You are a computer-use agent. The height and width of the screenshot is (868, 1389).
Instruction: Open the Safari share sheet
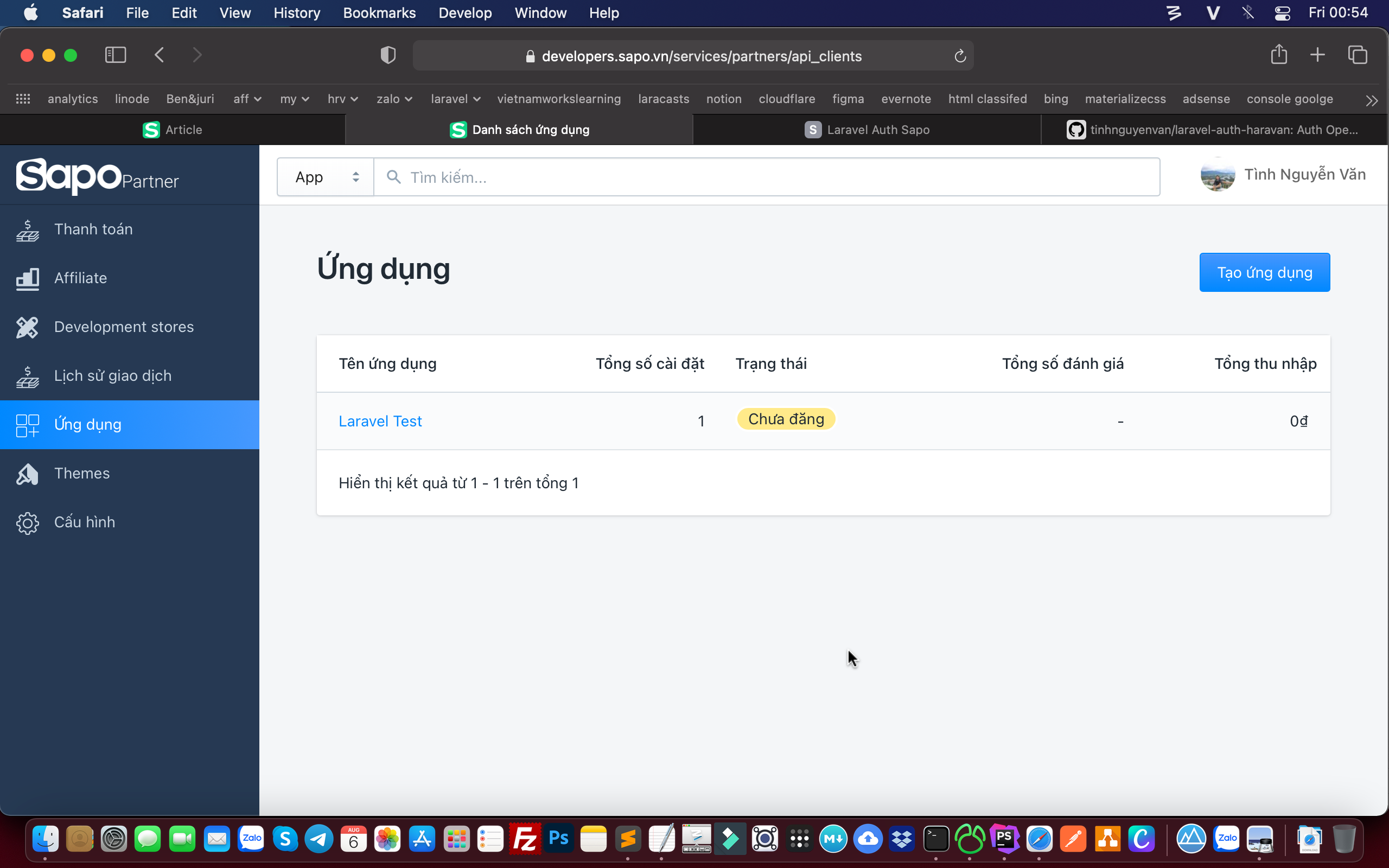[x=1279, y=55]
